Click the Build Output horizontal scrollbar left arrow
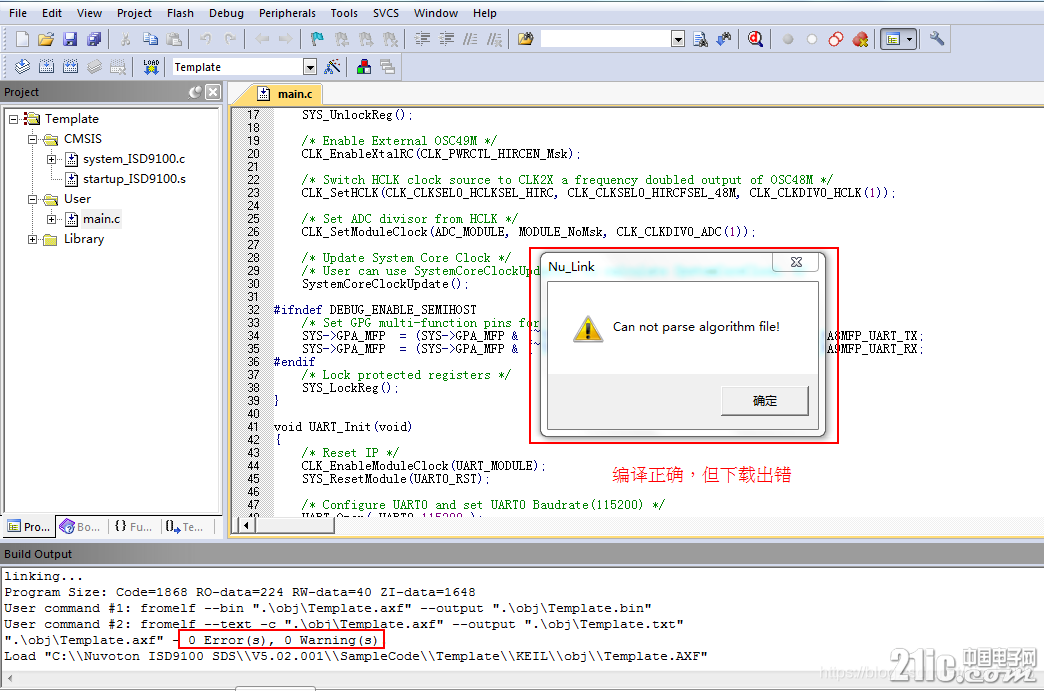Image resolution: width=1044 pixels, height=691 pixels. pos(9,678)
